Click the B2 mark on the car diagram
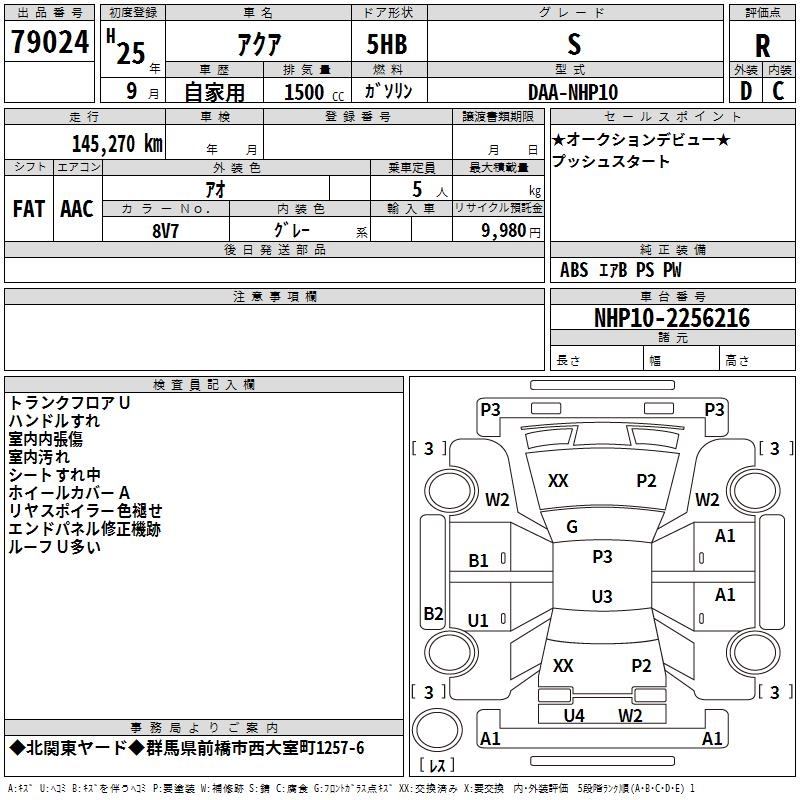The height and width of the screenshot is (800, 800). tap(433, 613)
